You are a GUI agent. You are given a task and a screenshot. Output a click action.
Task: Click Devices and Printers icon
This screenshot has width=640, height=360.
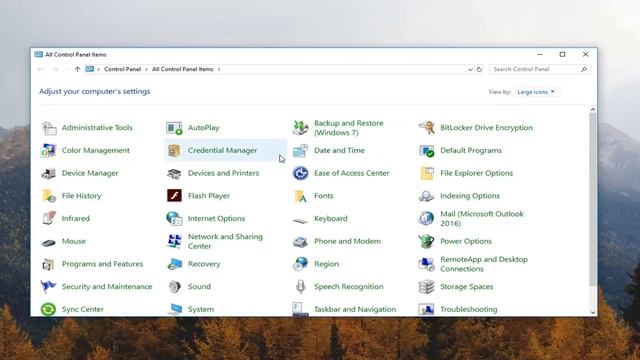click(174, 173)
